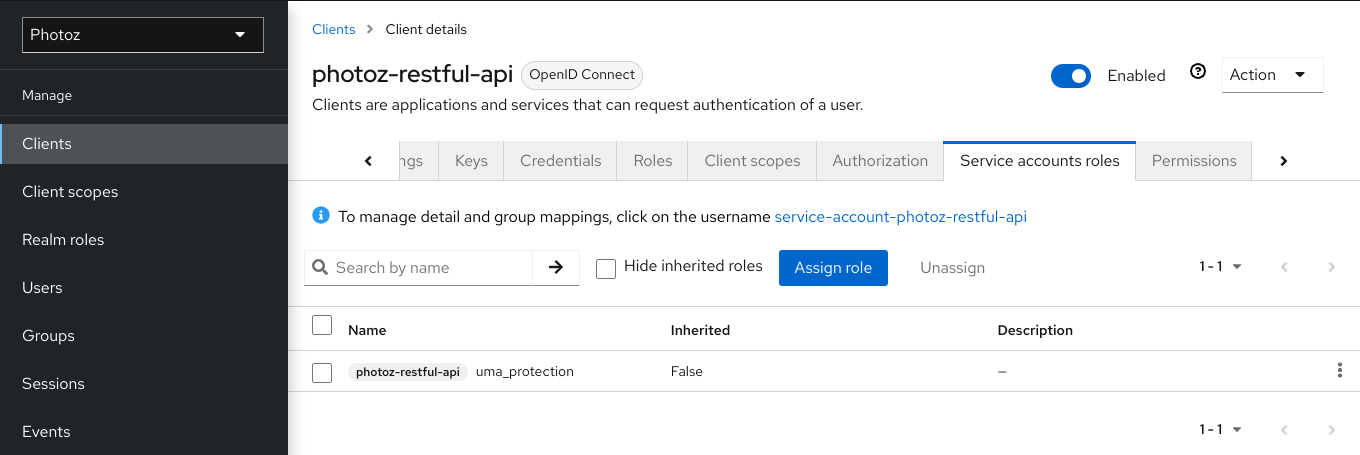Open top 1 - 1 pagination dropdown

tap(1220, 267)
